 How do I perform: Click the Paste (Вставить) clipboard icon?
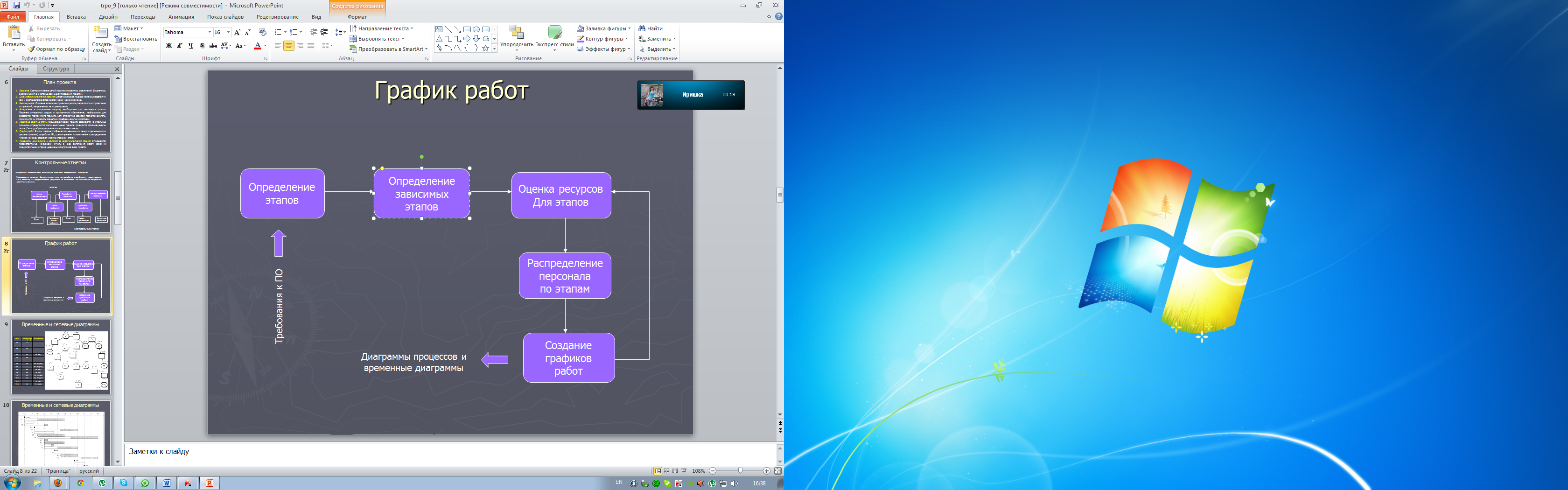14,32
